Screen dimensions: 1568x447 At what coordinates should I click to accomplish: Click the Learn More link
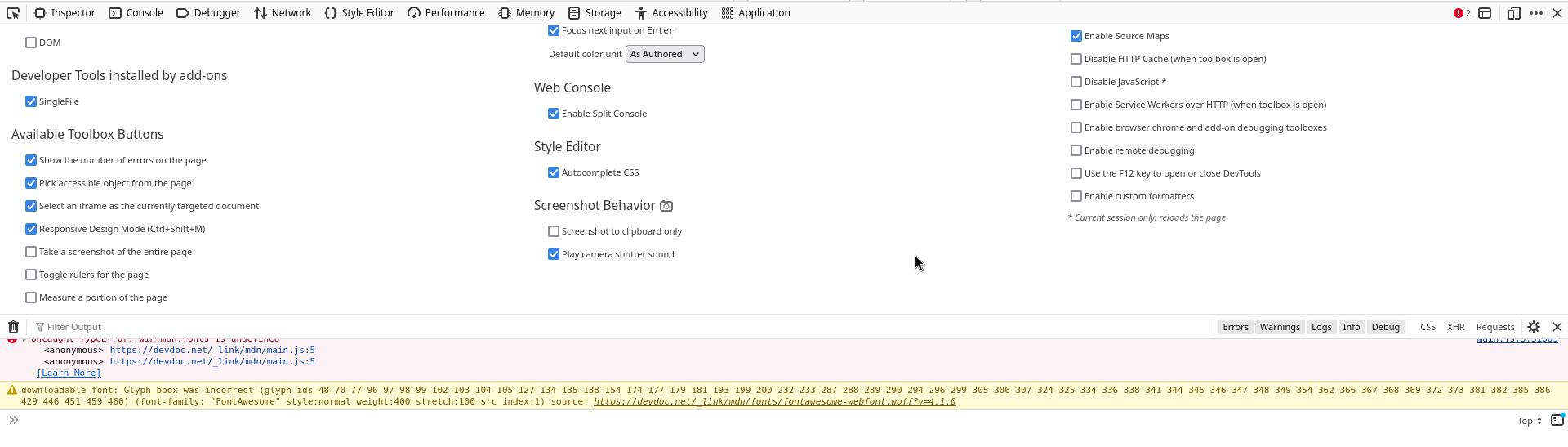(69, 373)
